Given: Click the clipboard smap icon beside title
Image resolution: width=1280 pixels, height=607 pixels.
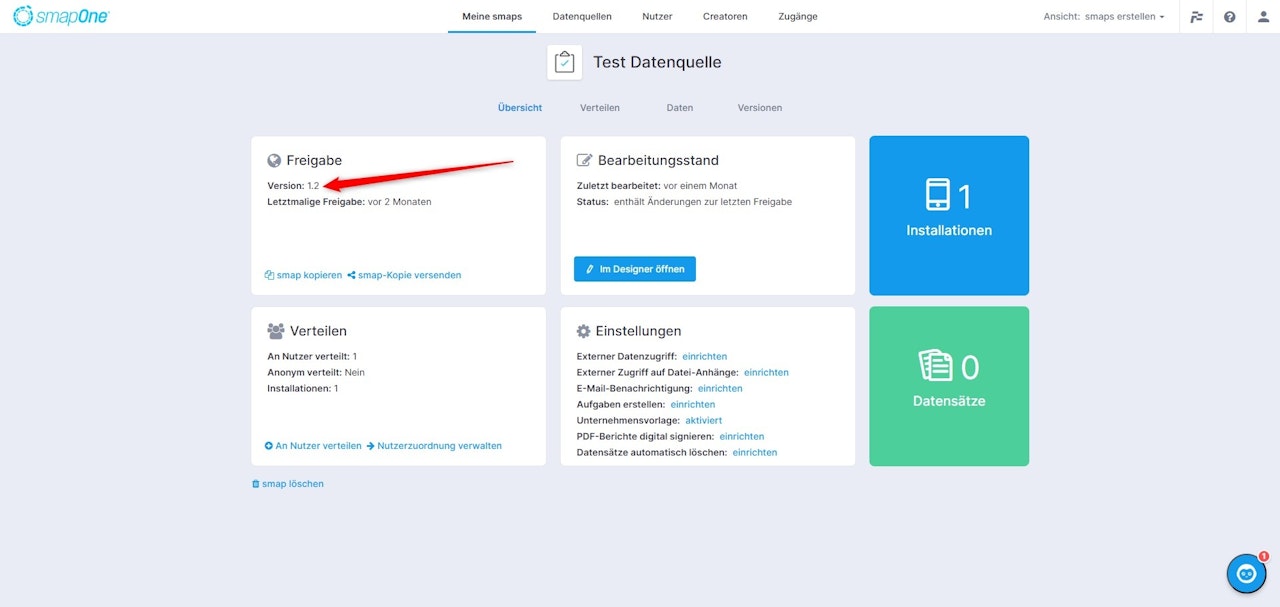Looking at the screenshot, I should pyautogui.click(x=565, y=62).
